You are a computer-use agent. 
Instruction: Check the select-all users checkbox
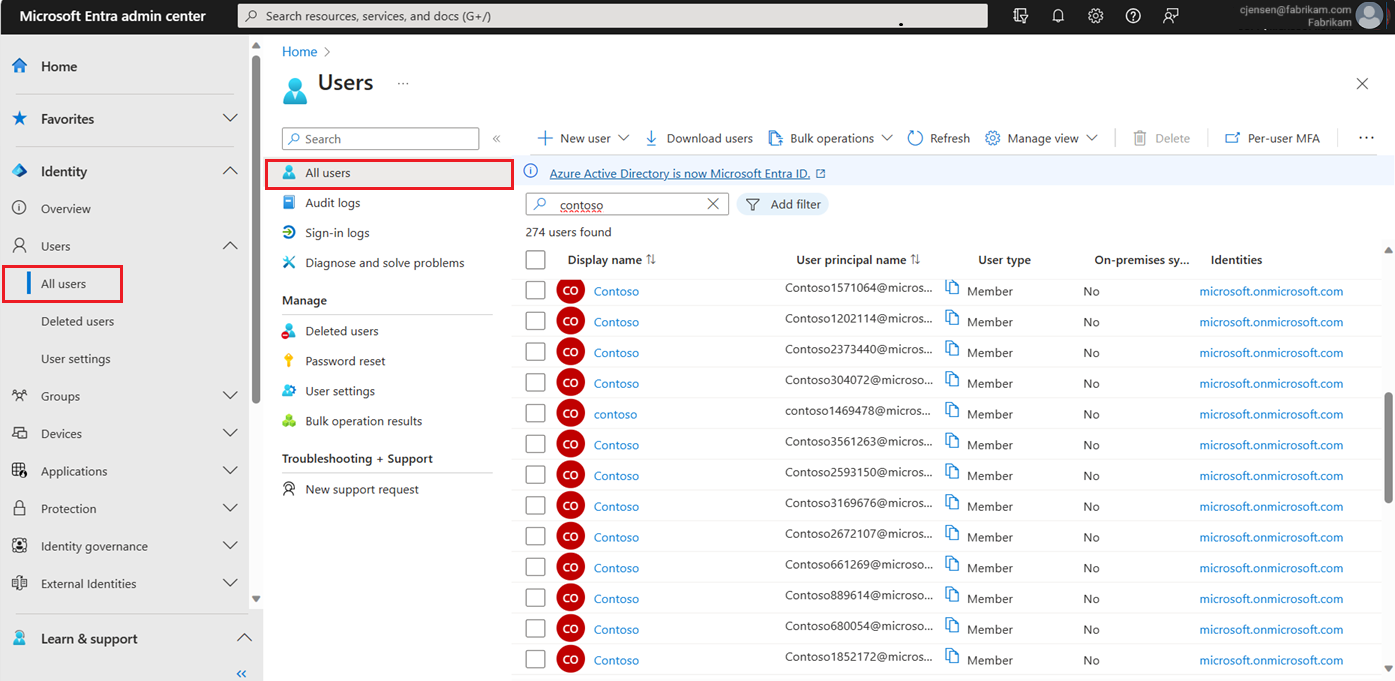(535, 259)
